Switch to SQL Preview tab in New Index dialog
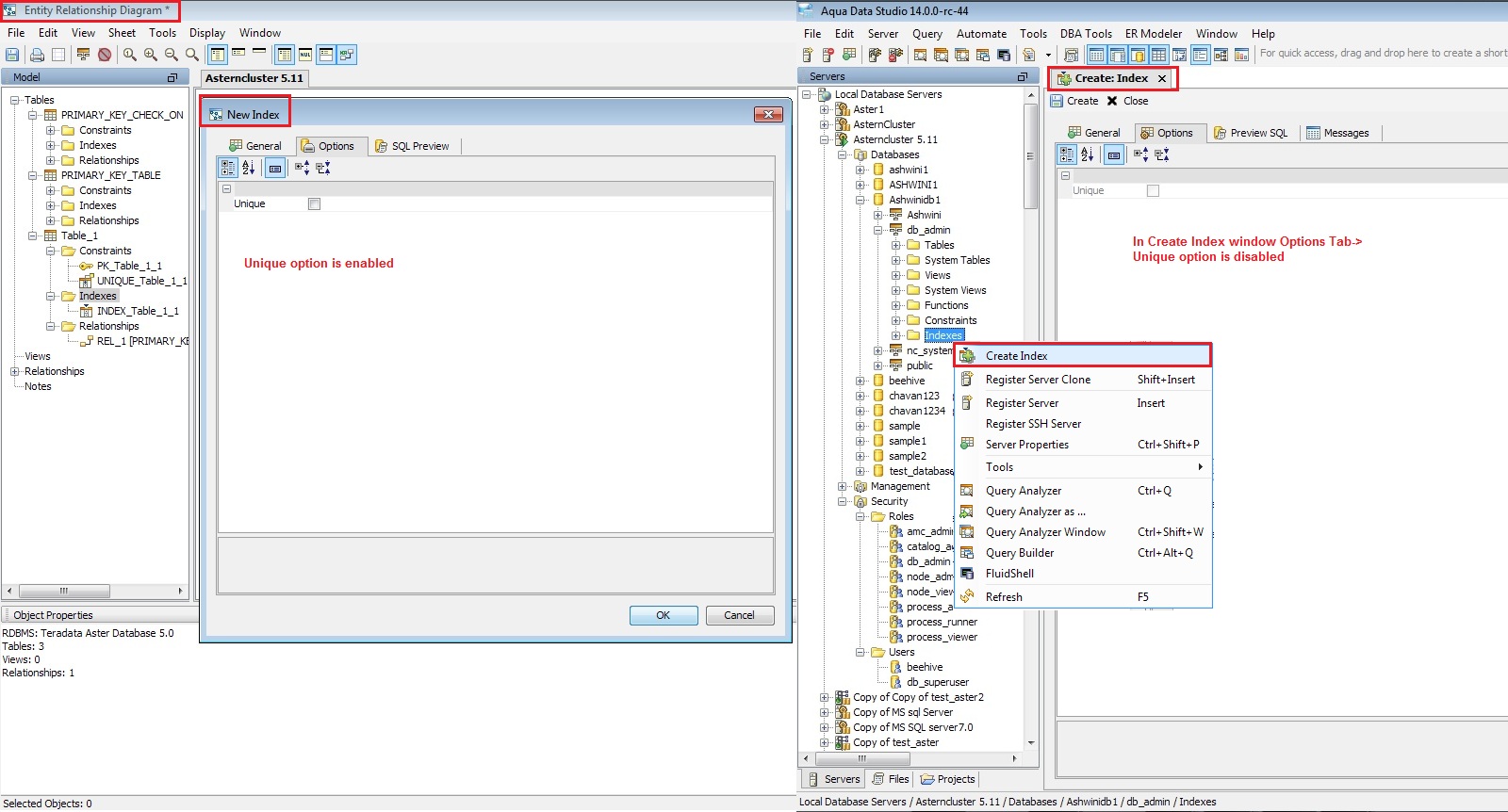 tap(412, 146)
